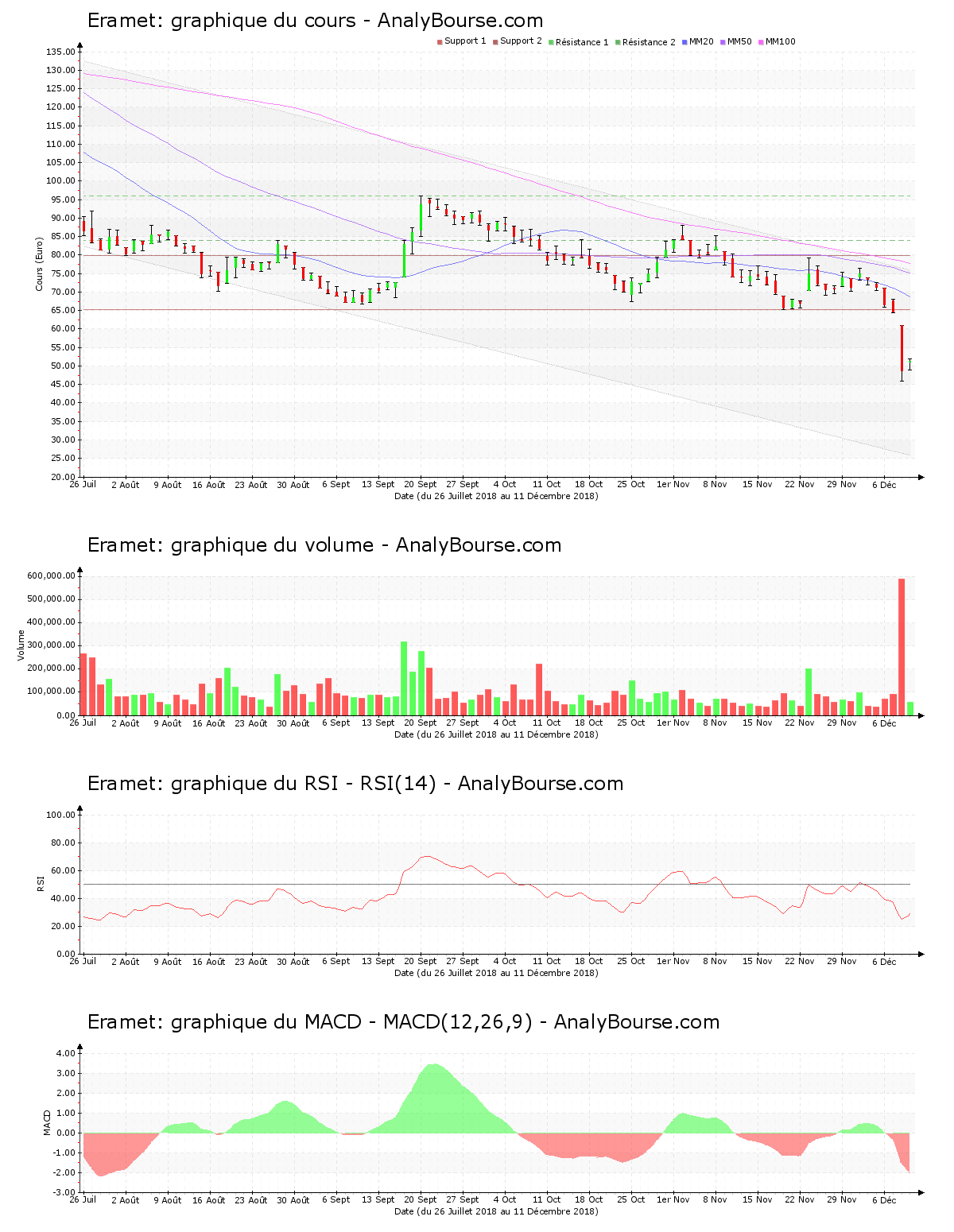
Task: Click '29 Nov' on MACD chart date axis
Action: click(x=842, y=1199)
